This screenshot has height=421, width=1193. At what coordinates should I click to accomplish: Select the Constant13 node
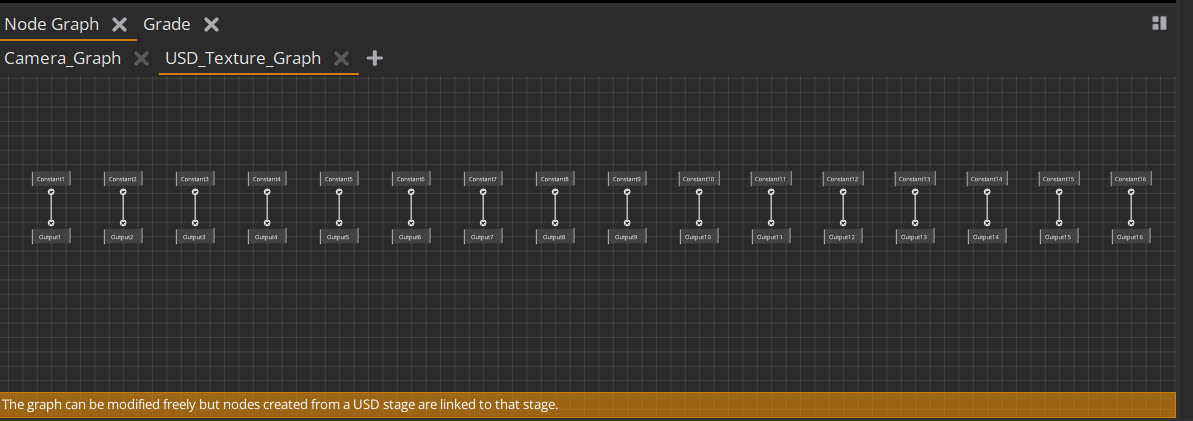pyautogui.click(x=915, y=179)
